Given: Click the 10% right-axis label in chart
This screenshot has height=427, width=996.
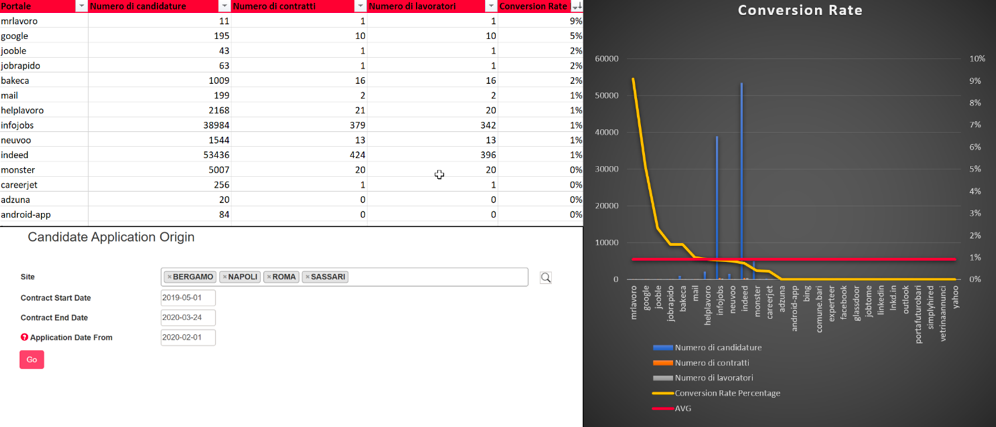Looking at the screenshot, I should [x=975, y=59].
